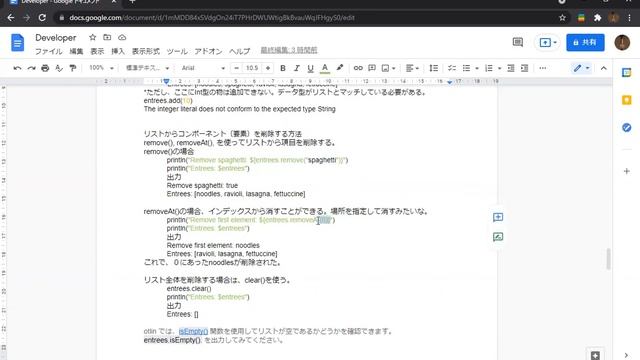Collapse the side panel arrow
This screenshot has height=360, width=640.
(x=627, y=355)
